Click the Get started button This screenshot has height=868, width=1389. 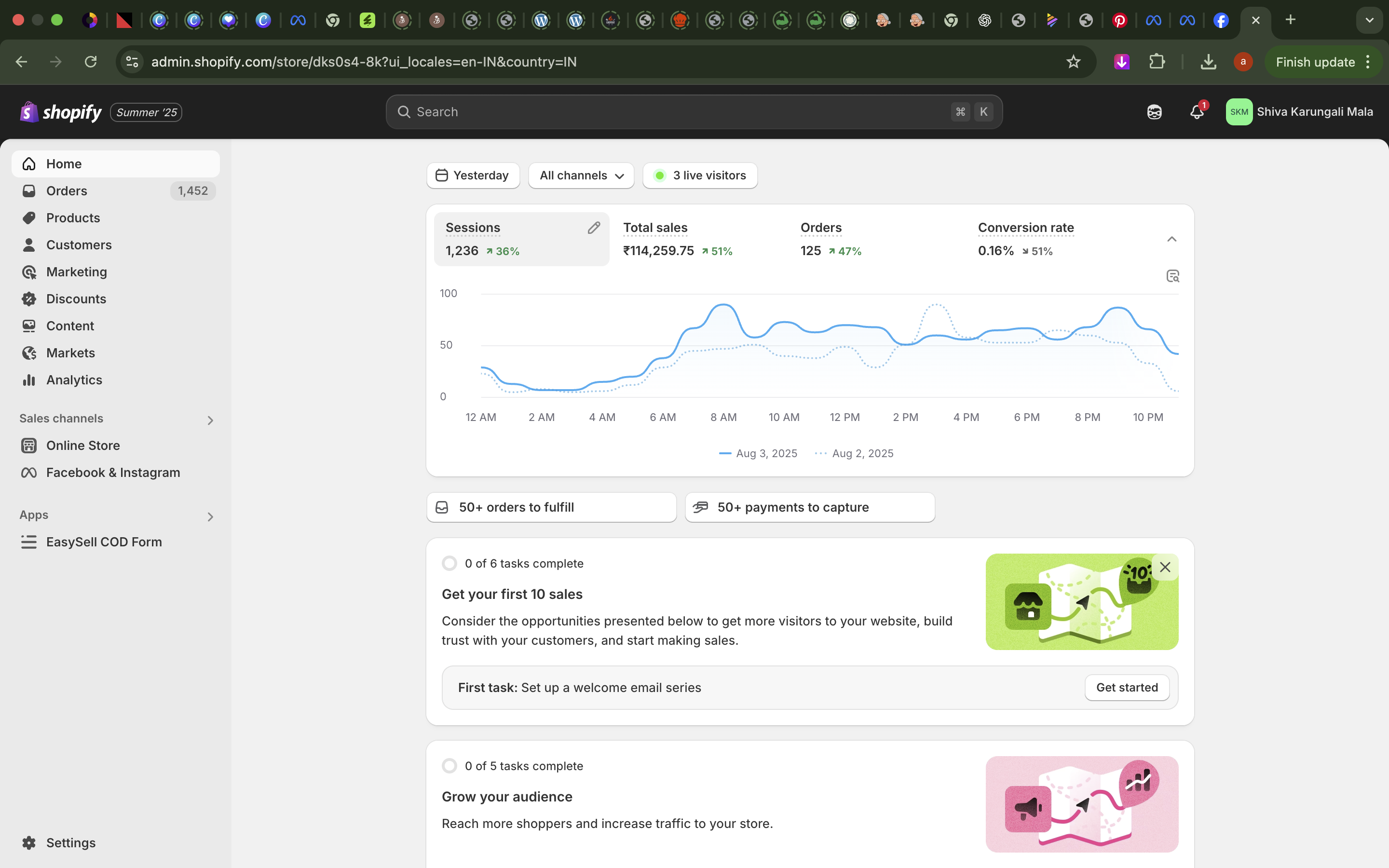pyautogui.click(x=1126, y=687)
